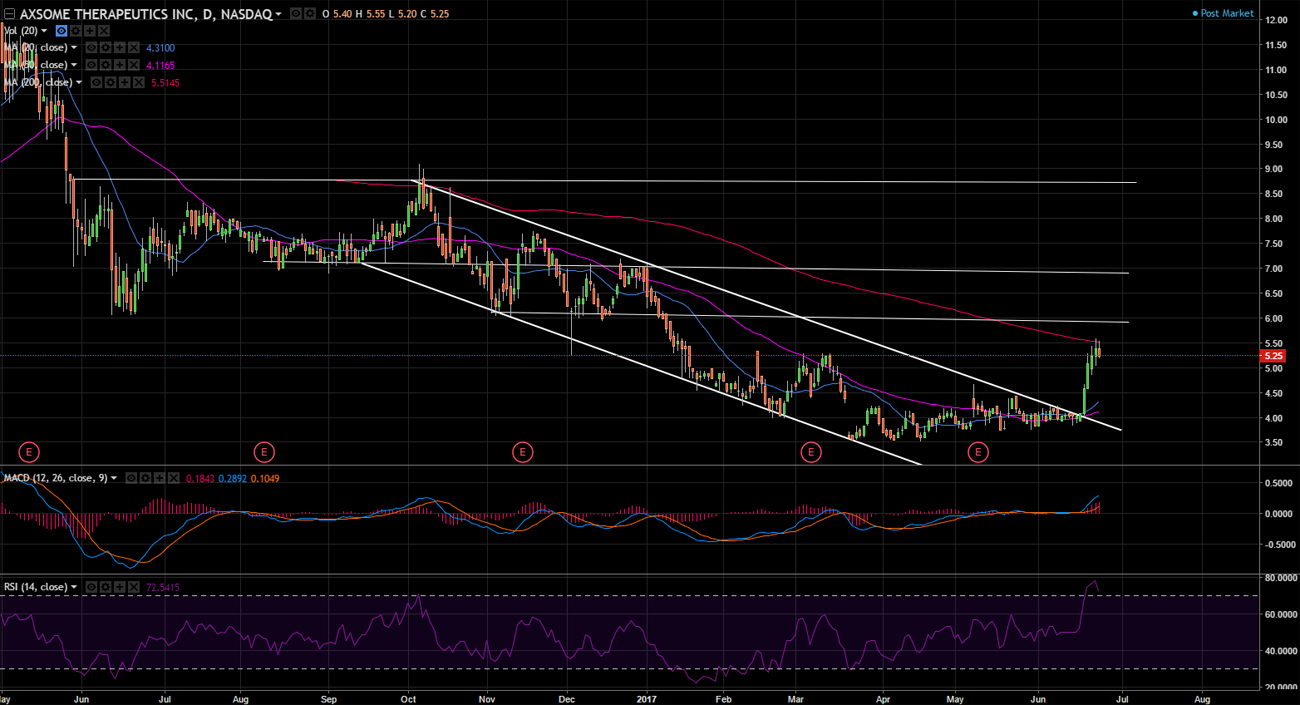
Task: Hide the MA (200, close) line via eye
Action: (x=96, y=82)
